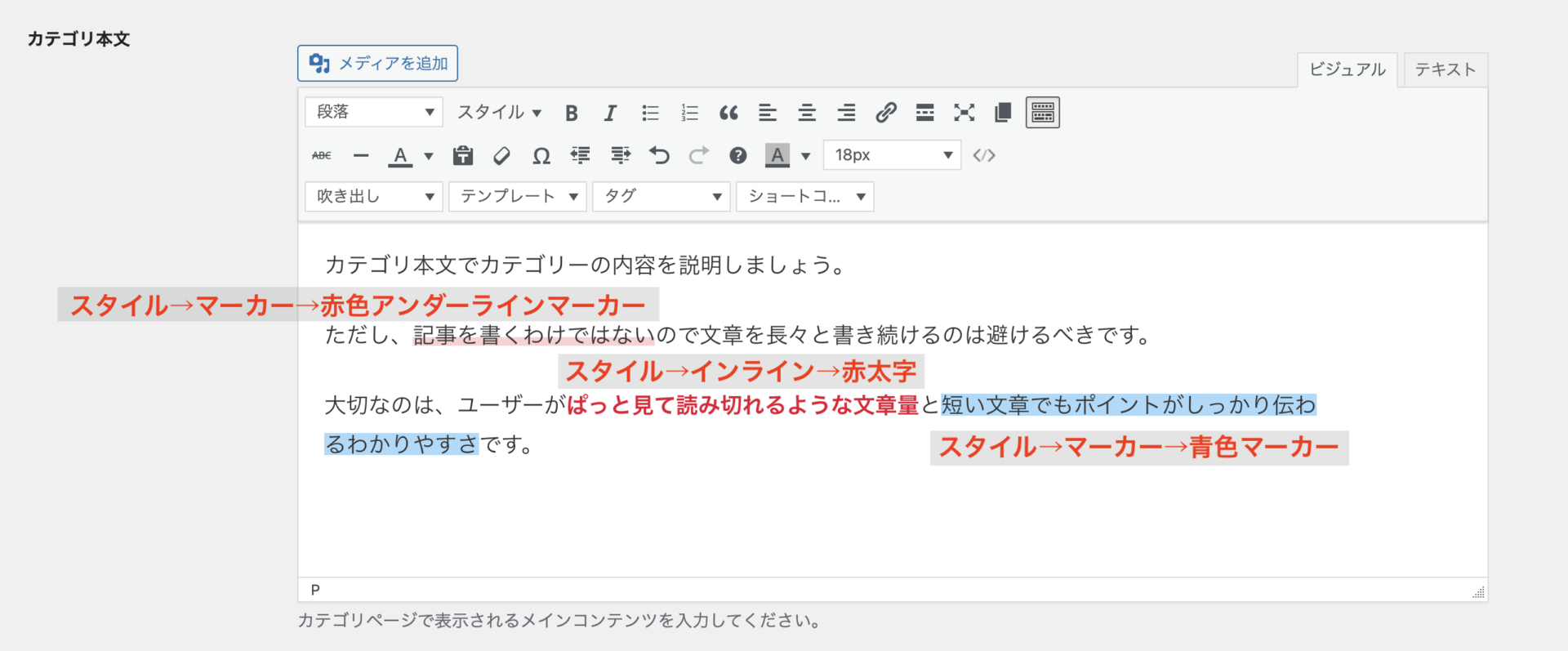This screenshot has height=651, width=1568.
Task: Align text right
Action: (x=846, y=113)
